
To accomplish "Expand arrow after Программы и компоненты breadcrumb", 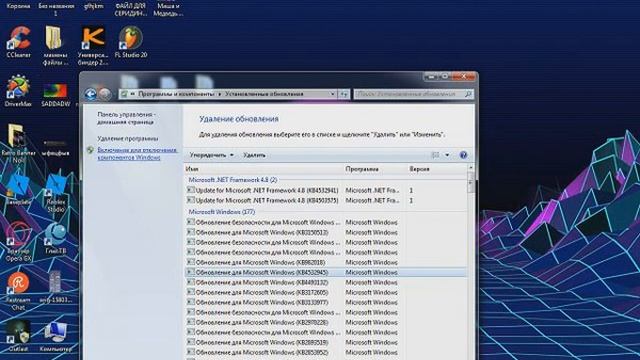I will (220, 94).
